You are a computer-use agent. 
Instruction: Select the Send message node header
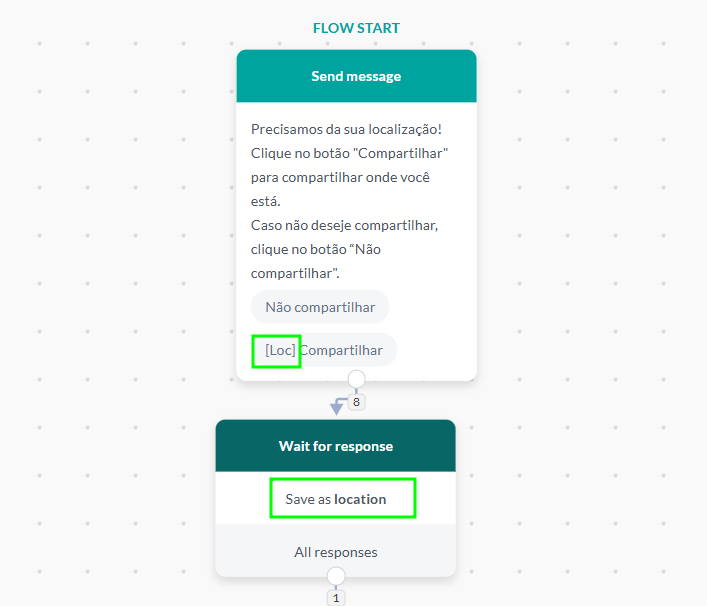(356, 76)
